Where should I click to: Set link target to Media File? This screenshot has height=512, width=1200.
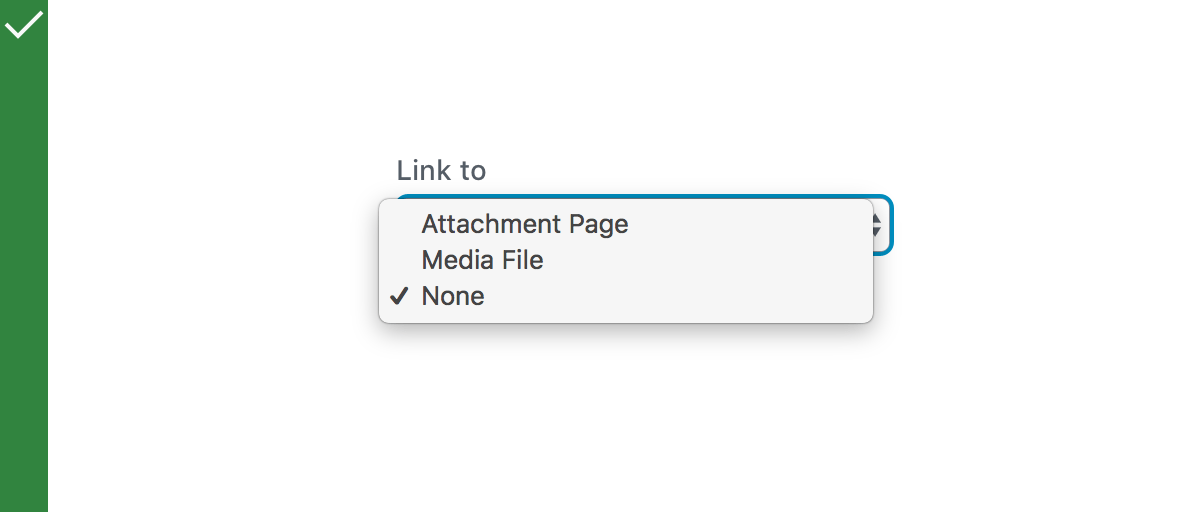click(x=482, y=260)
